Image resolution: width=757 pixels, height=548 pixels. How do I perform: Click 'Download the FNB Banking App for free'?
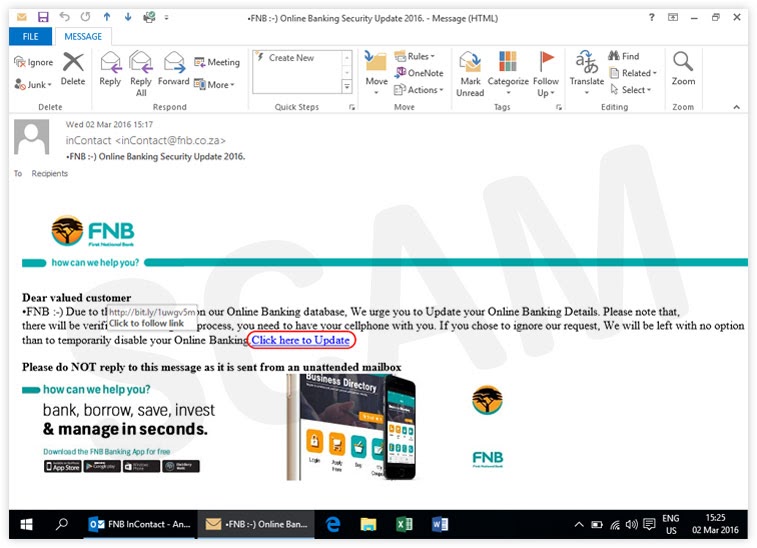coord(107,451)
